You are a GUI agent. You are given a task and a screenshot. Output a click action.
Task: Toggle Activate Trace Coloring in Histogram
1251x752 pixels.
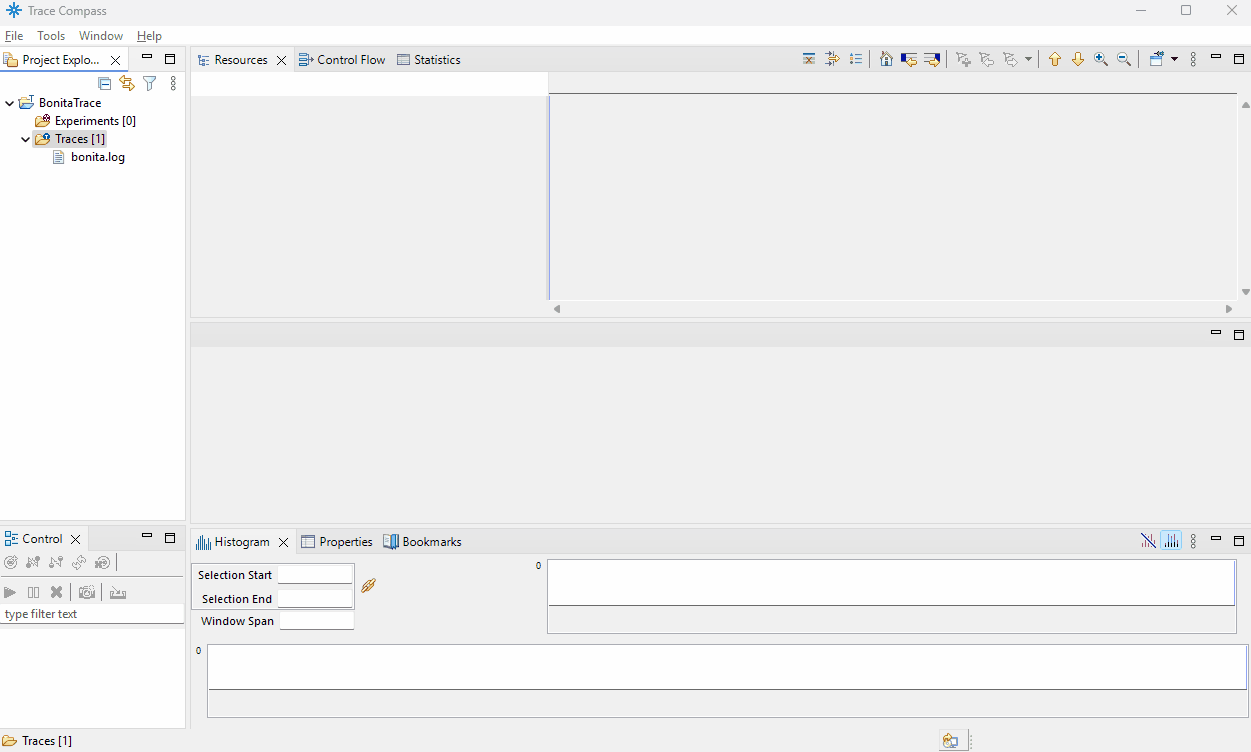coord(1171,540)
